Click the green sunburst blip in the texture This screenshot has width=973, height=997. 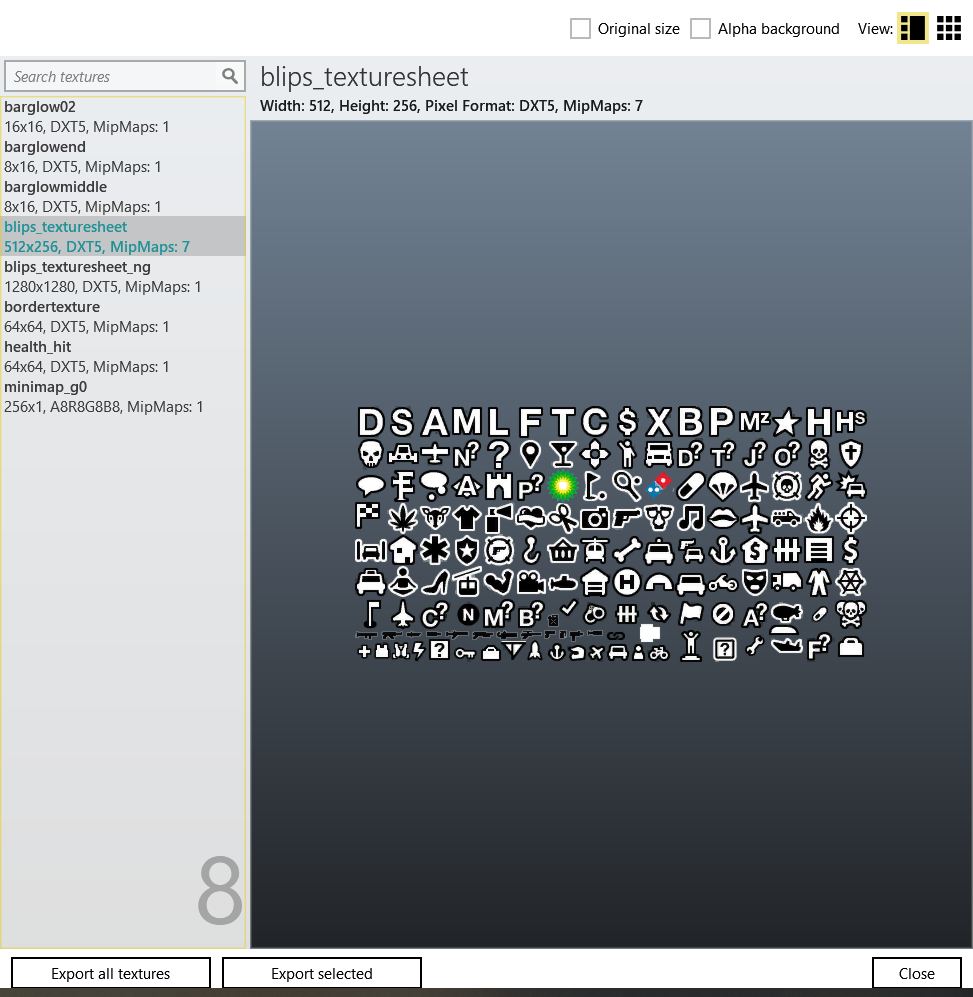(563, 486)
